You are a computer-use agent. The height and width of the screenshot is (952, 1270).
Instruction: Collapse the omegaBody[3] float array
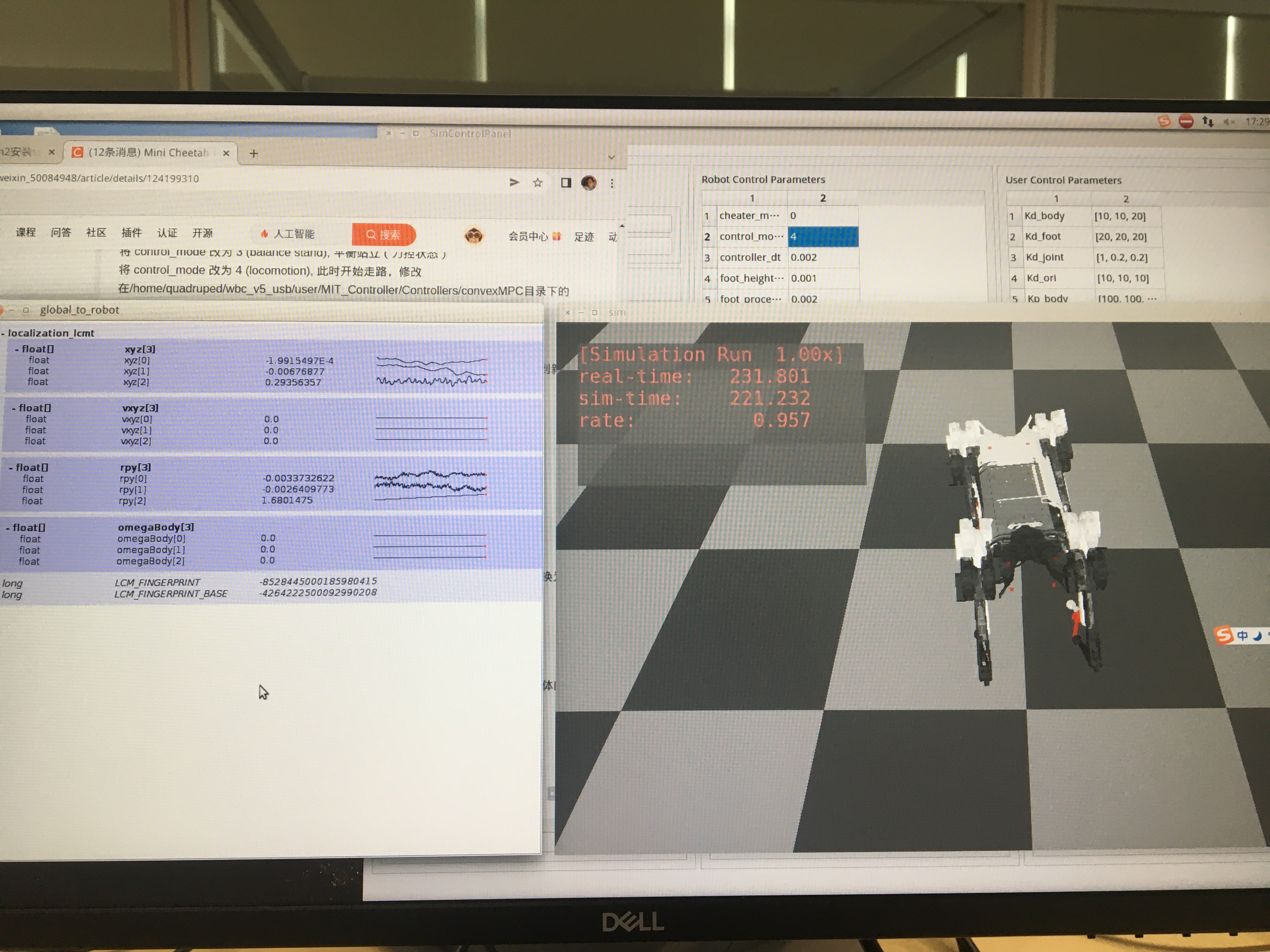[x=8, y=527]
